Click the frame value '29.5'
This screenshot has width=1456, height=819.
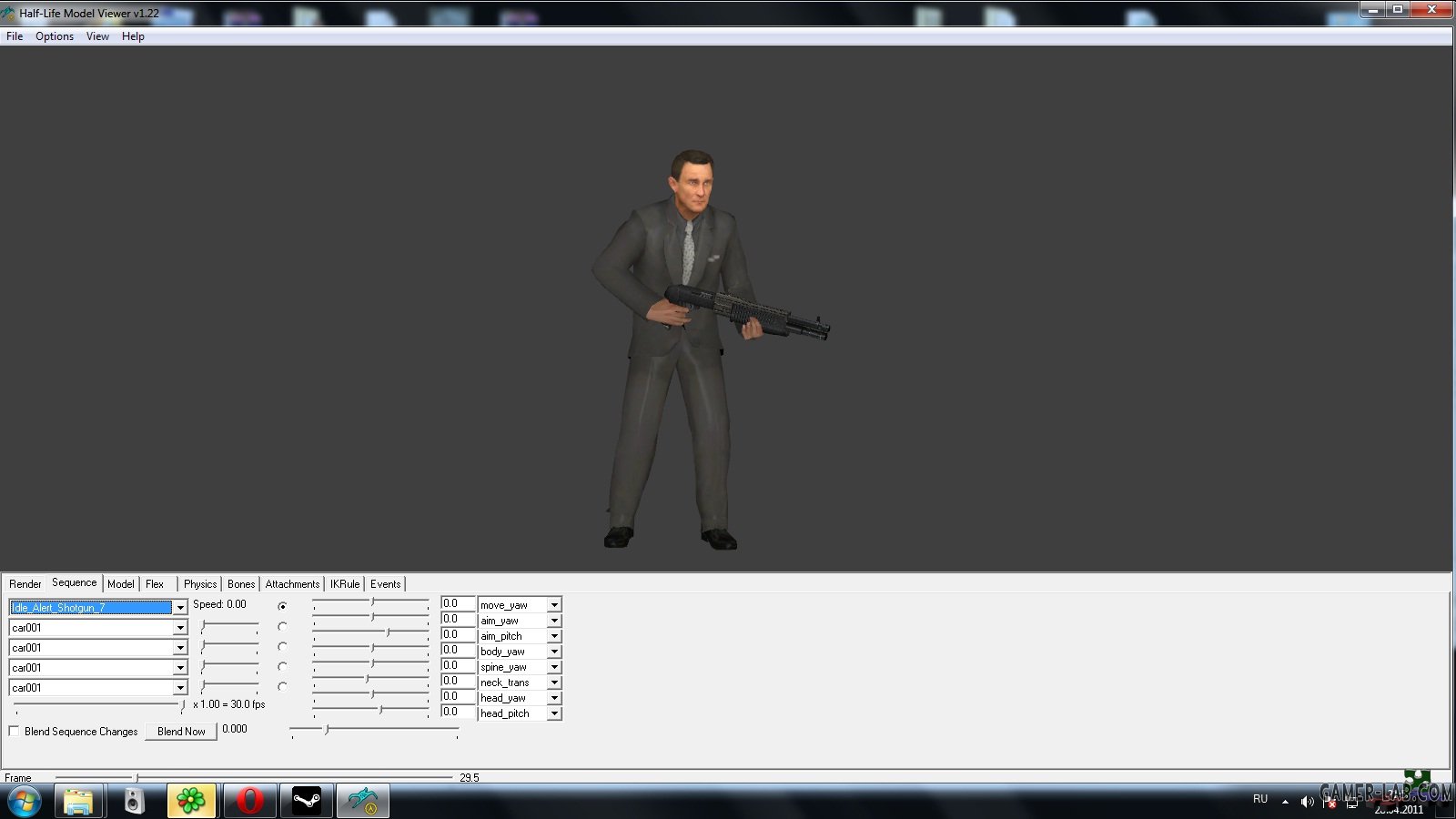(470, 778)
